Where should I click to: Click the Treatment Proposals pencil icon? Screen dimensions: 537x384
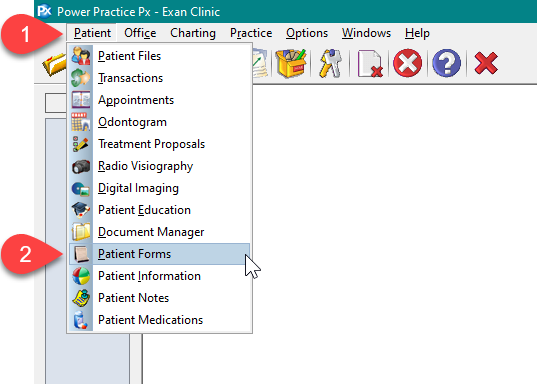point(81,144)
